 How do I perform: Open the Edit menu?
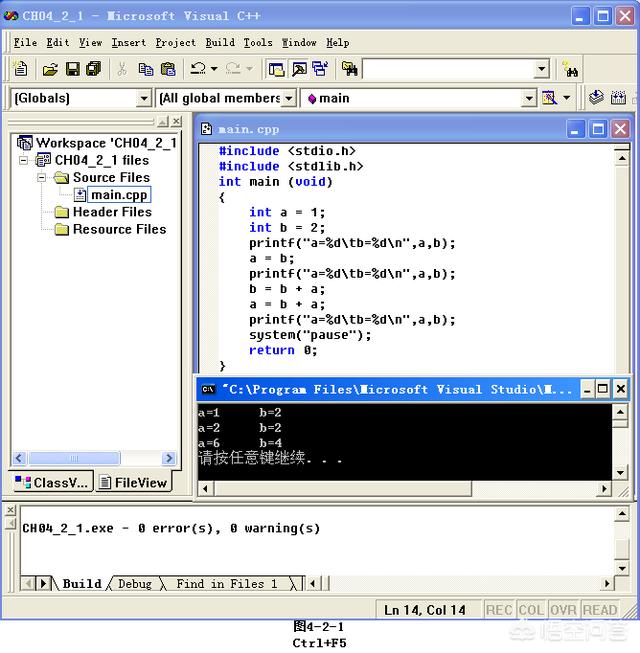[x=57, y=42]
